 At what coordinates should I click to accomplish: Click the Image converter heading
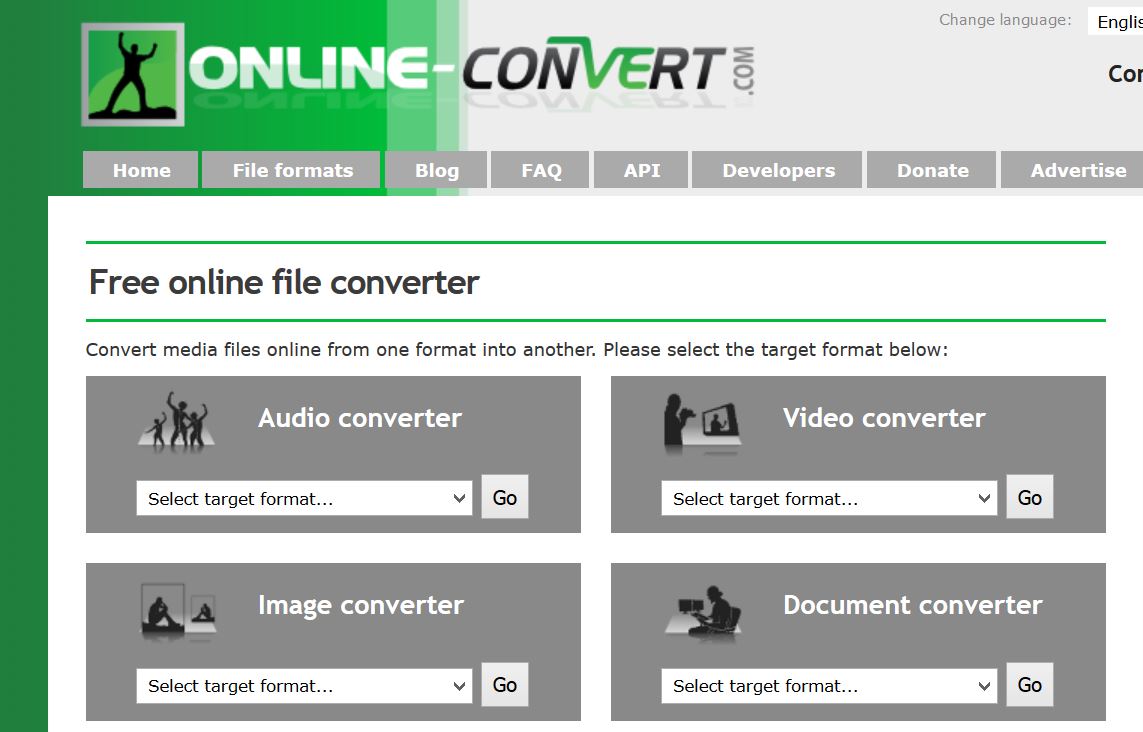click(x=360, y=605)
